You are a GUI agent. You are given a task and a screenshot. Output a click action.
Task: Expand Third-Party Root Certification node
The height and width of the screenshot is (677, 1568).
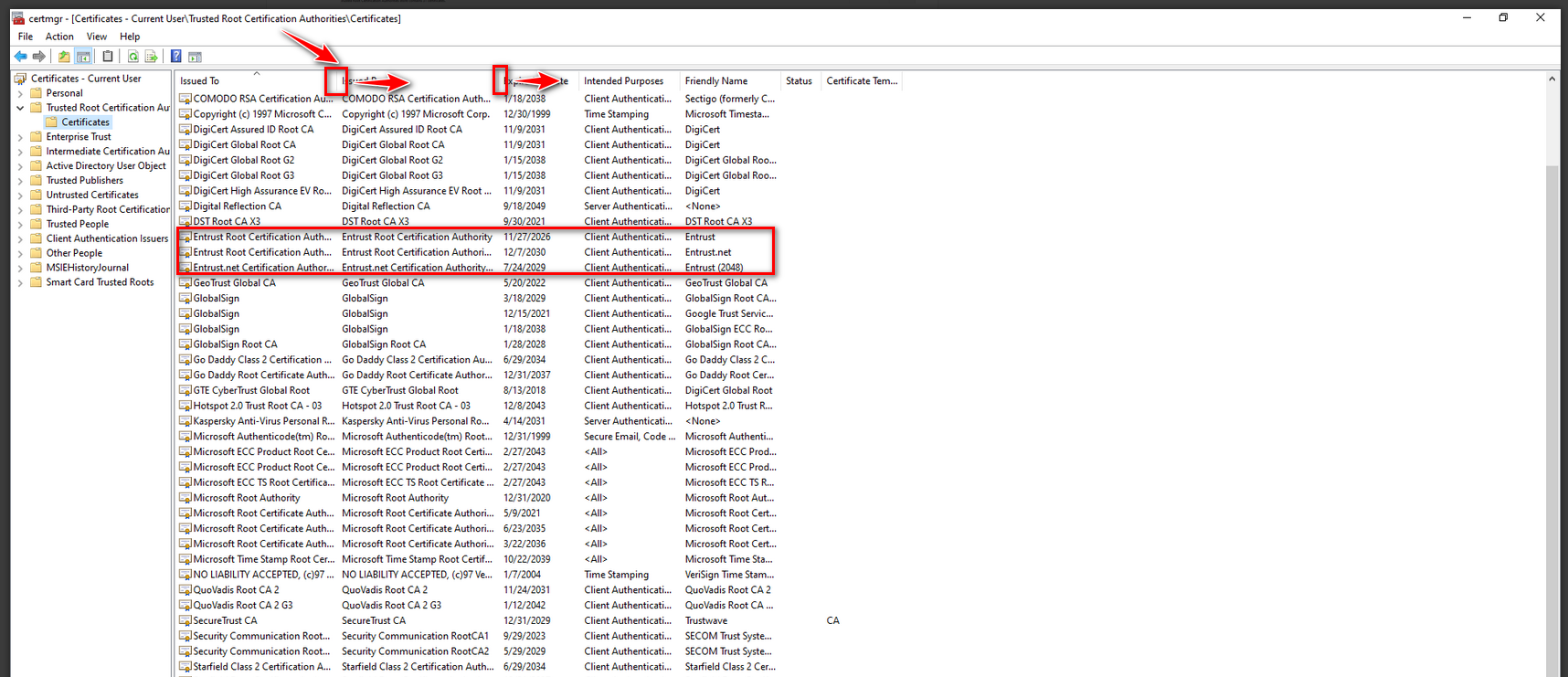20,209
